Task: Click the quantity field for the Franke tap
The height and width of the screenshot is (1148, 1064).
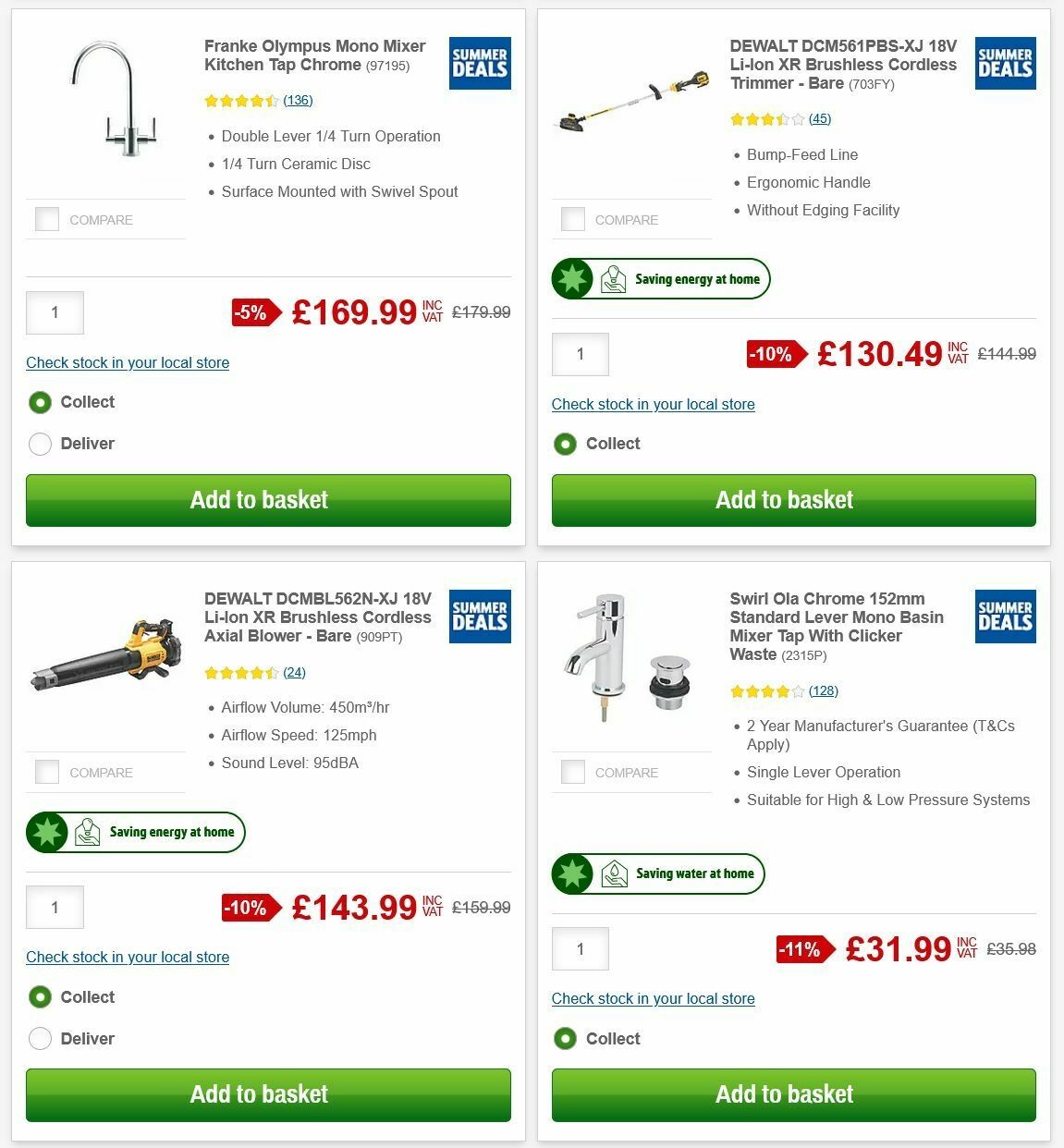Action: [x=55, y=312]
